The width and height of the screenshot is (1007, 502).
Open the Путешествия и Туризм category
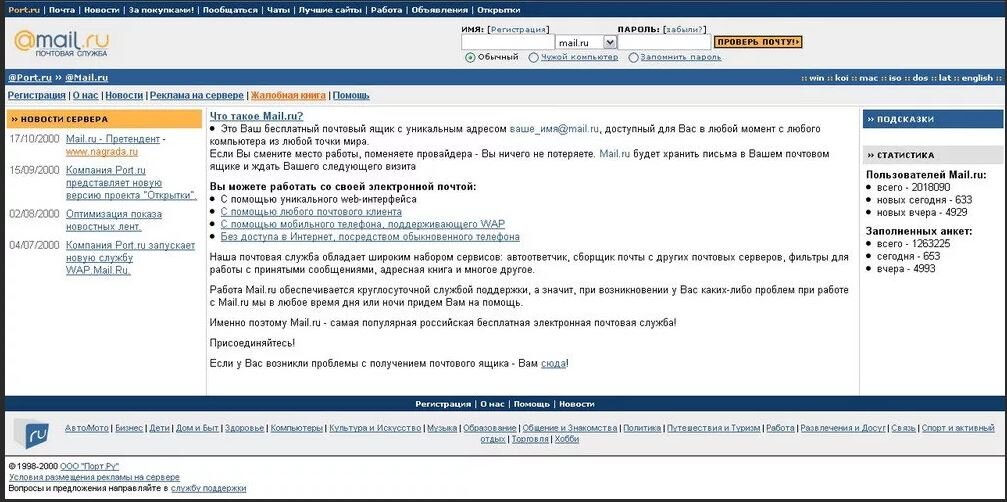714,428
